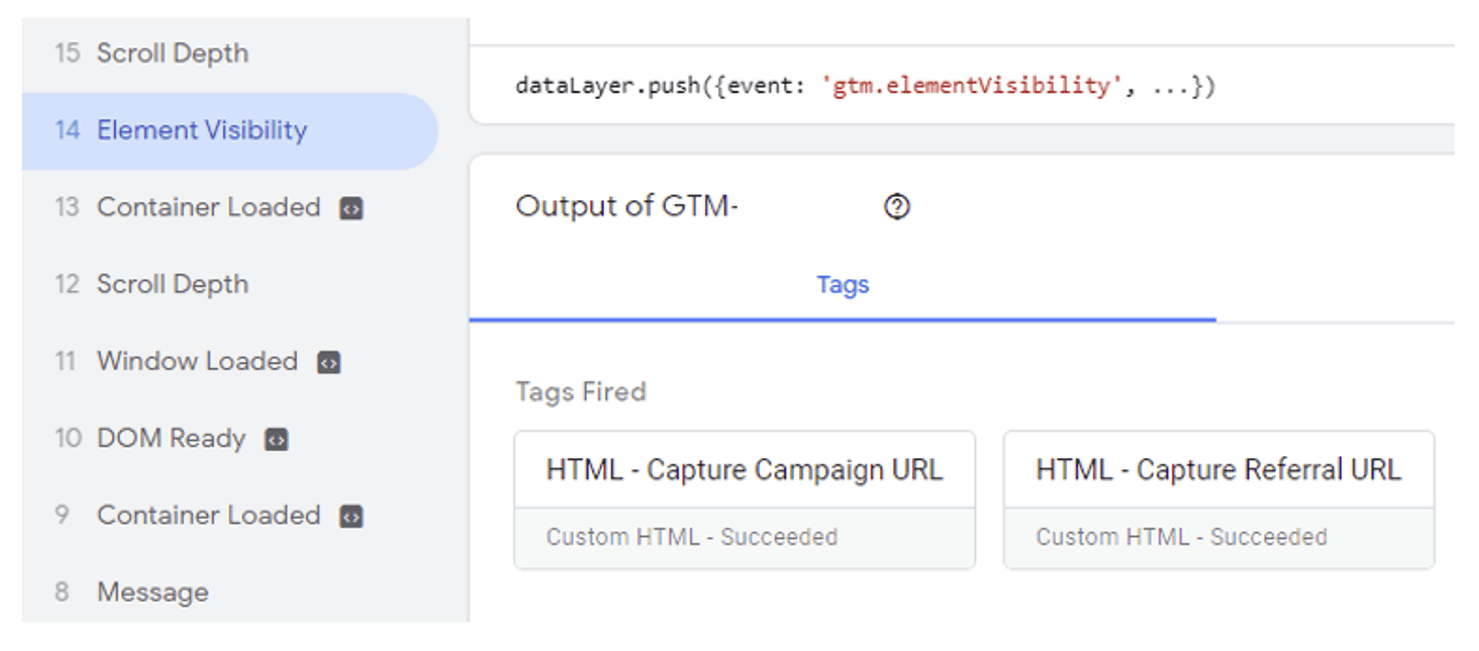Click the code icon beside event 13 Container Loaded
This screenshot has width=1479, height=651.
pyautogui.click(x=351, y=209)
